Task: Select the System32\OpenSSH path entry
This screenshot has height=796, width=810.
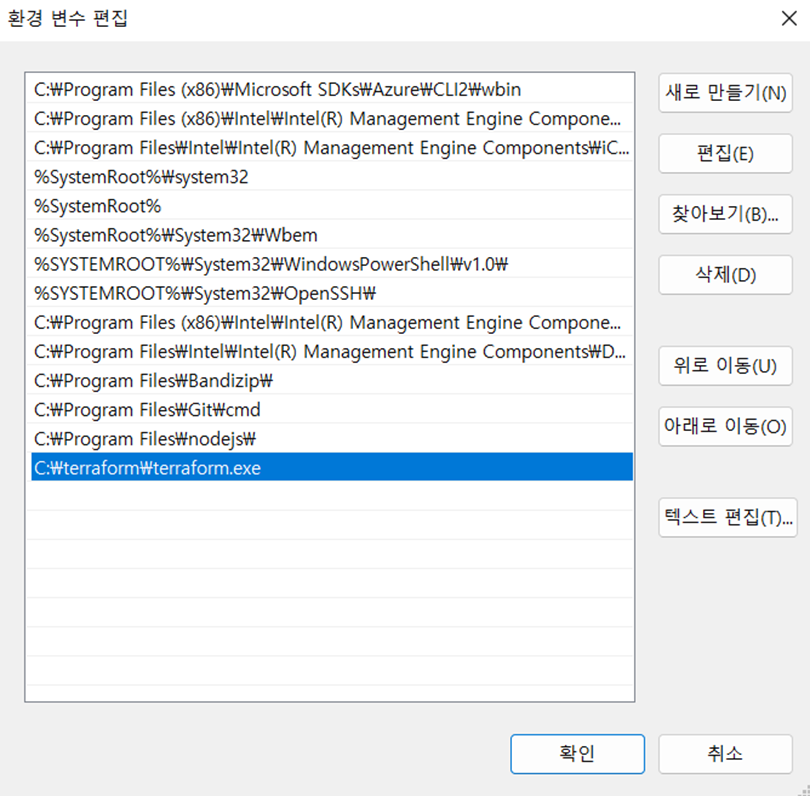Action: coord(332,293)
